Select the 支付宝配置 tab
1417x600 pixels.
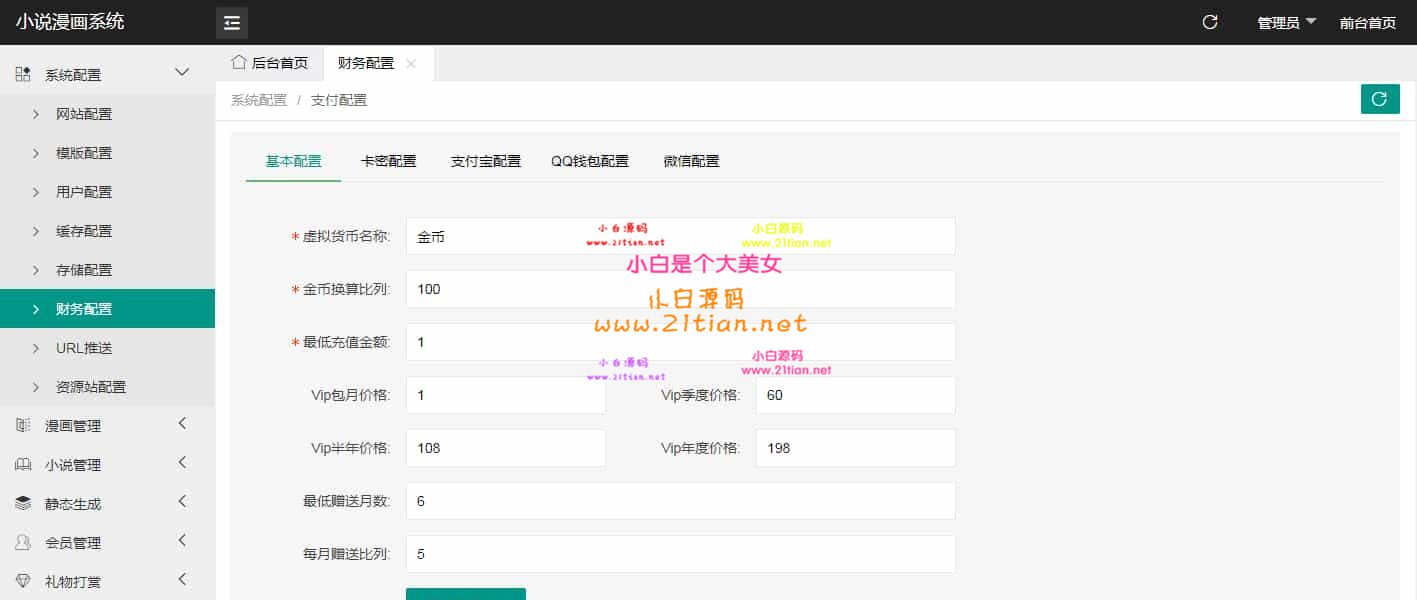point(486,161)
